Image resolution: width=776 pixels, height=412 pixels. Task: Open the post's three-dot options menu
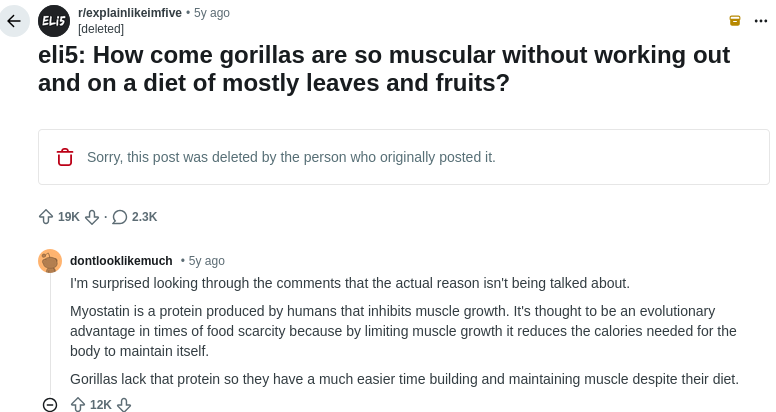pyautogui.click(x=761, y=21)
